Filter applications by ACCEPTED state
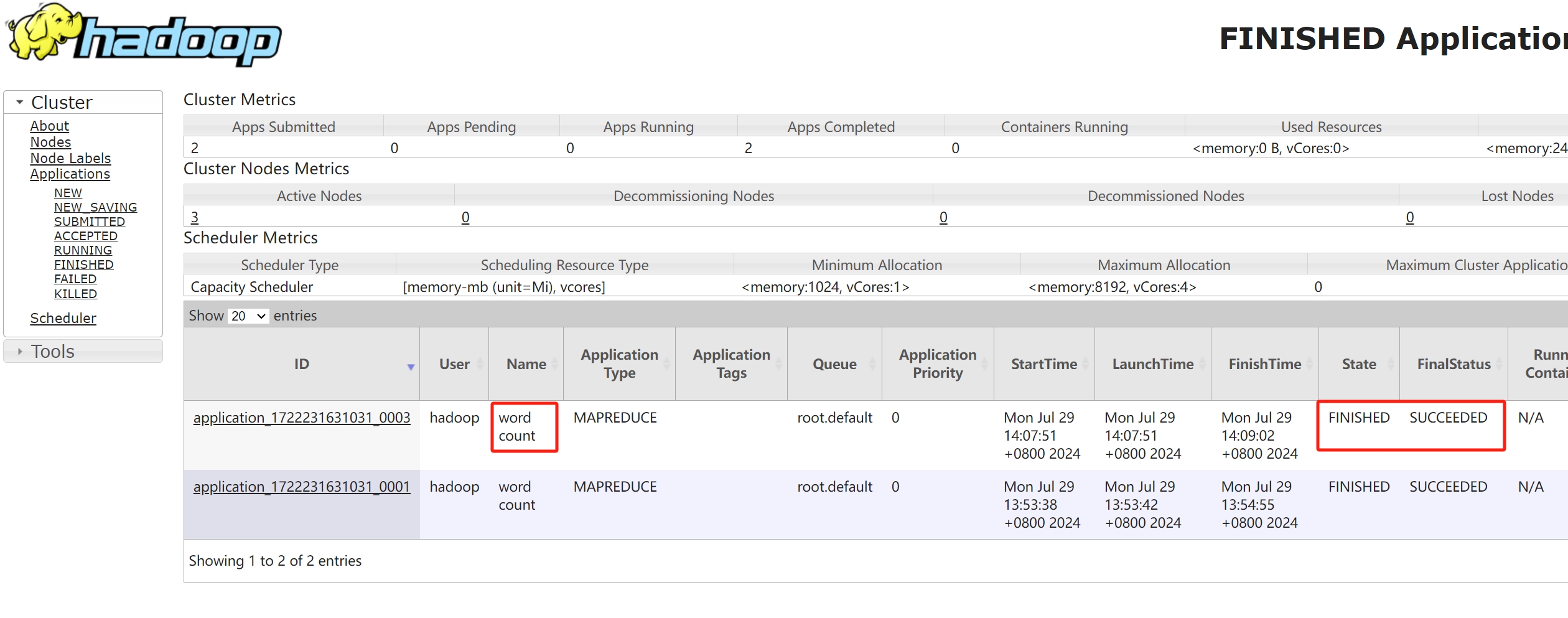The image size is (1568, 618). [85, 236]
